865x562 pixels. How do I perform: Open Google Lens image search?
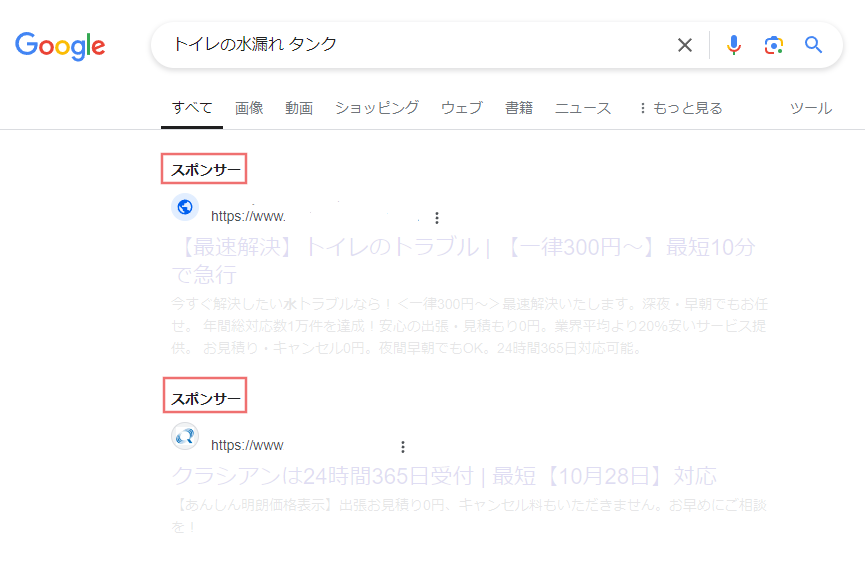773,45
